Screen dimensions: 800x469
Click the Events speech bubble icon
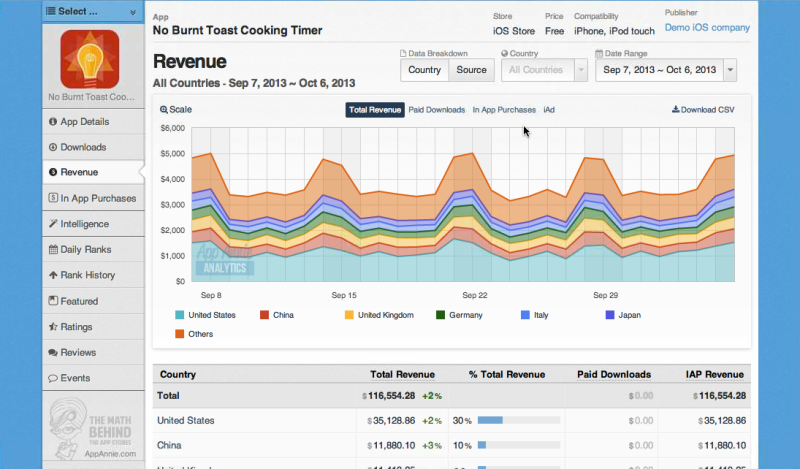coord(53,378)
